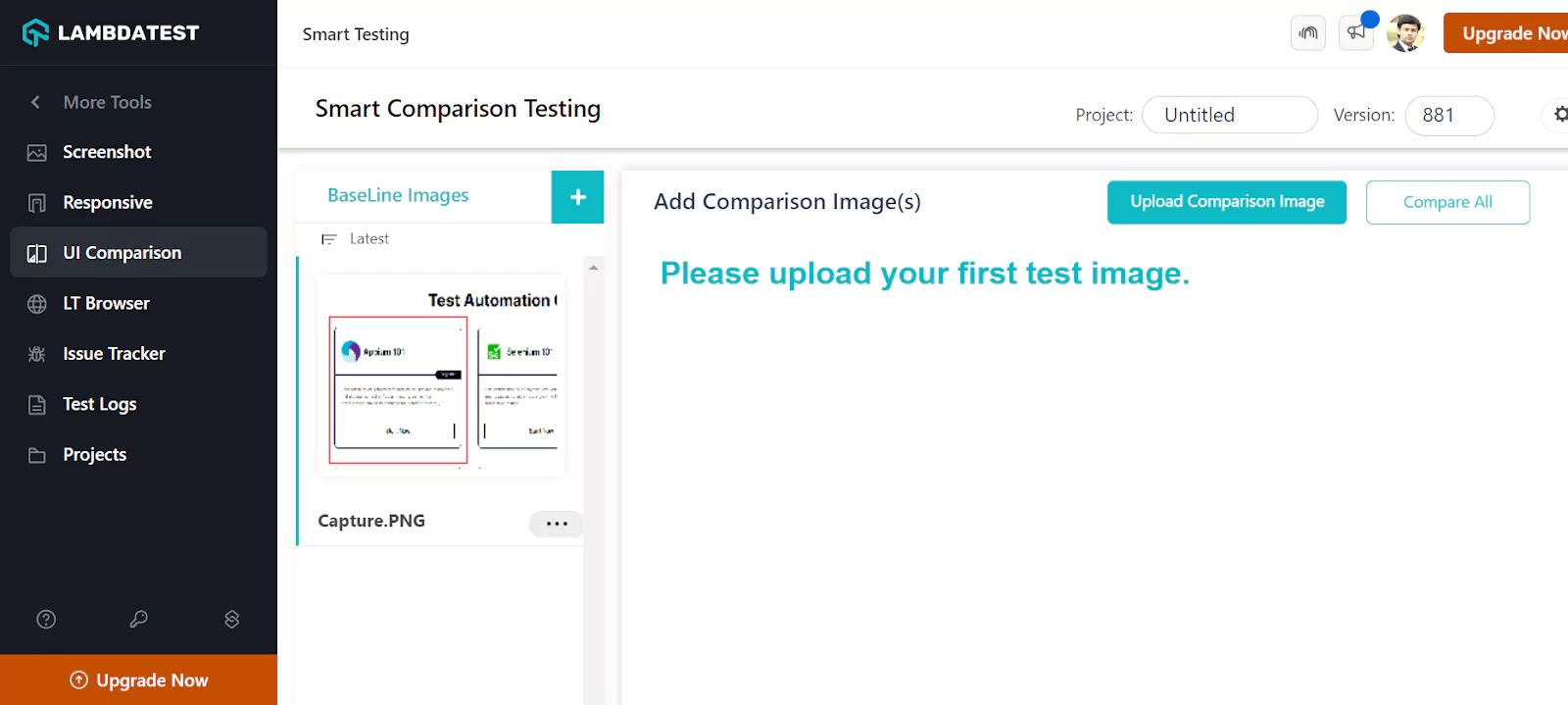The height and width of the screenshot is (705, 1568).
Task: Click the Upload Comparison Image button
Action: click(x=1226, y=202)
